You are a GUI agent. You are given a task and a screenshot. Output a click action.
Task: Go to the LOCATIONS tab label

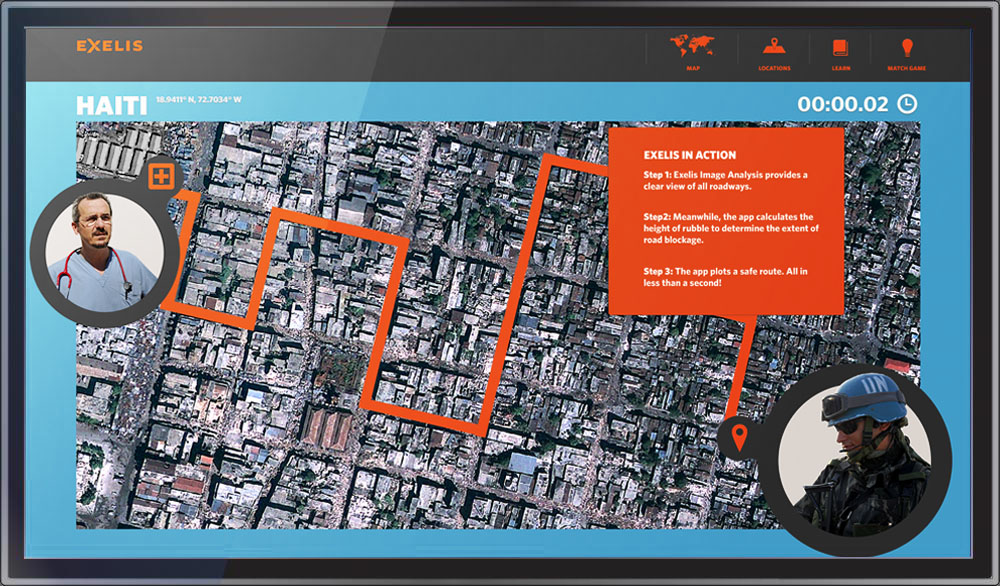(x=774, y=68)
